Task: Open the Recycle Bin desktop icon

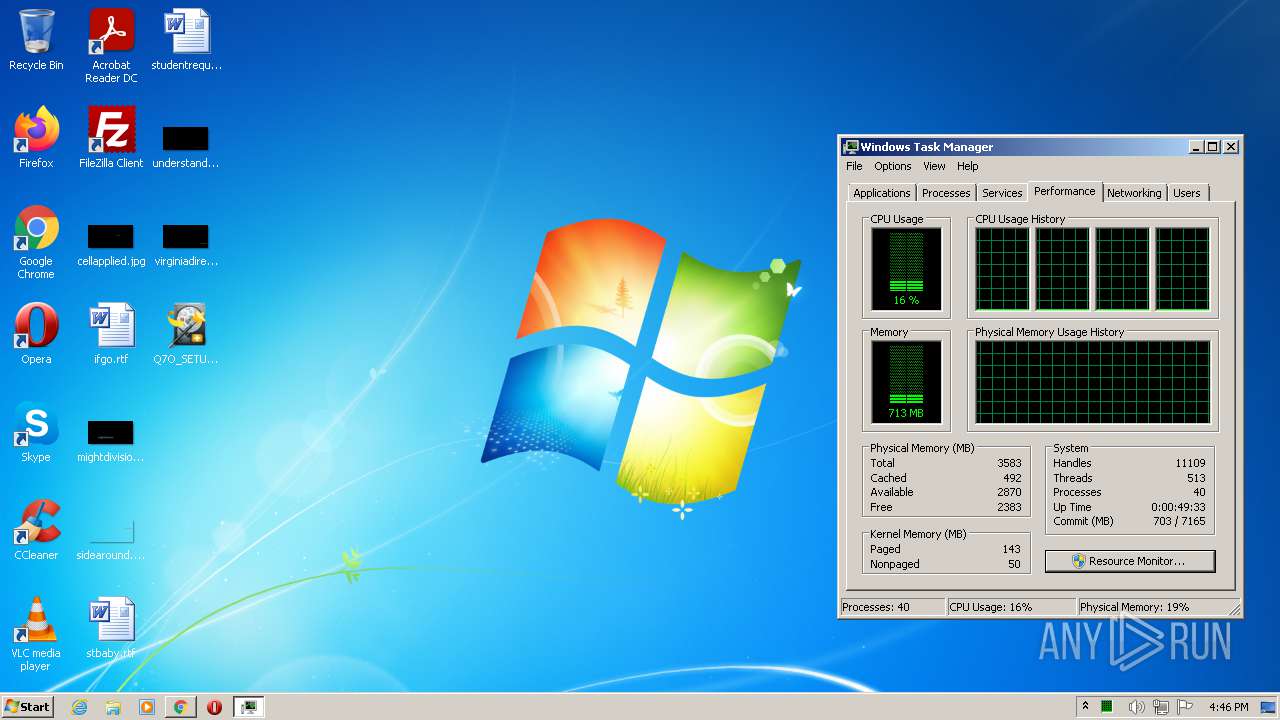Action: click(36, 40)
